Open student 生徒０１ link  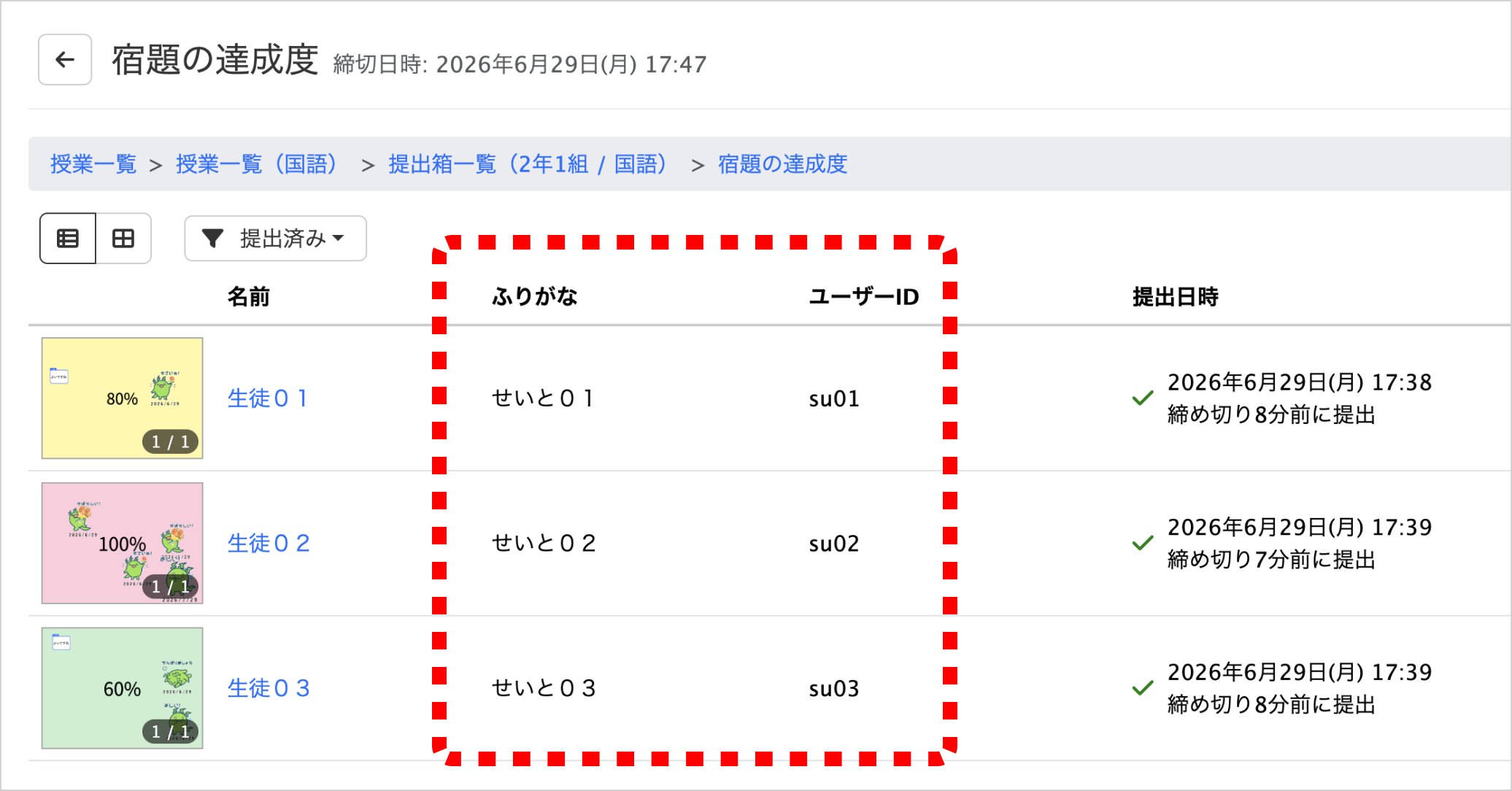click(268, 398)
